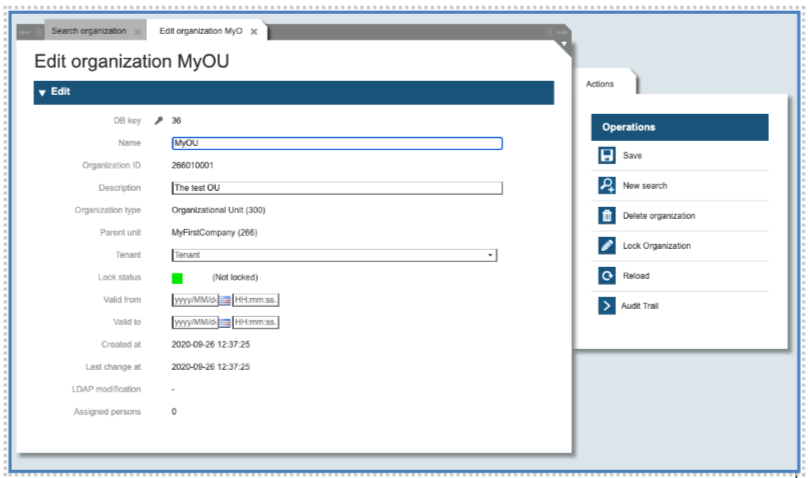The image size is (808, 478).
Task: Click the Reload circular arrow icon
Action: point(606,276)
